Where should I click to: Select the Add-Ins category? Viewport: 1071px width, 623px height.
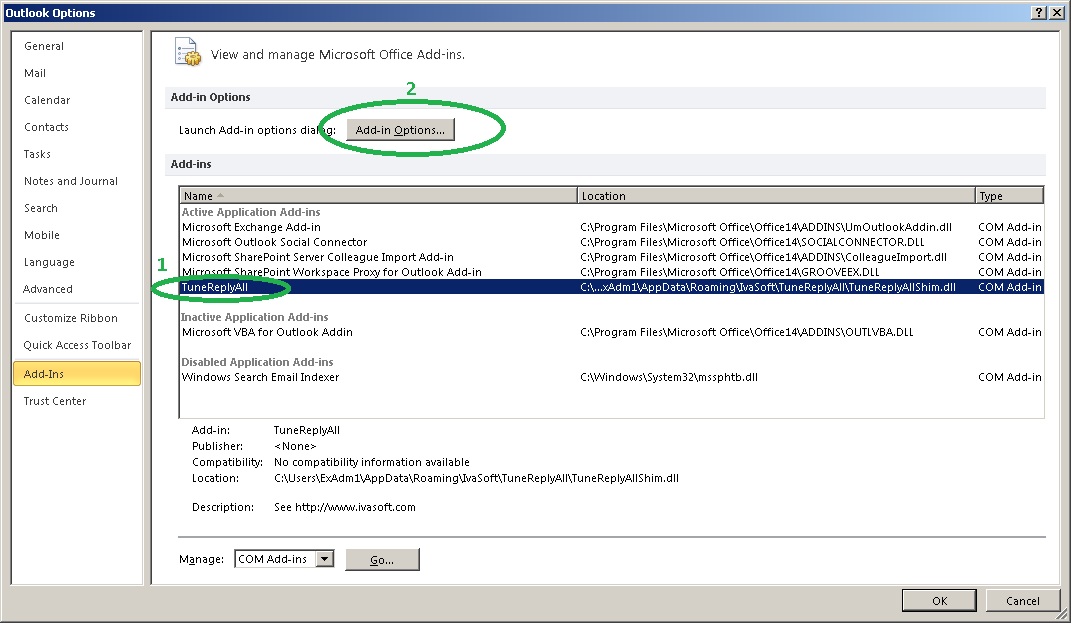click(76, 374)
